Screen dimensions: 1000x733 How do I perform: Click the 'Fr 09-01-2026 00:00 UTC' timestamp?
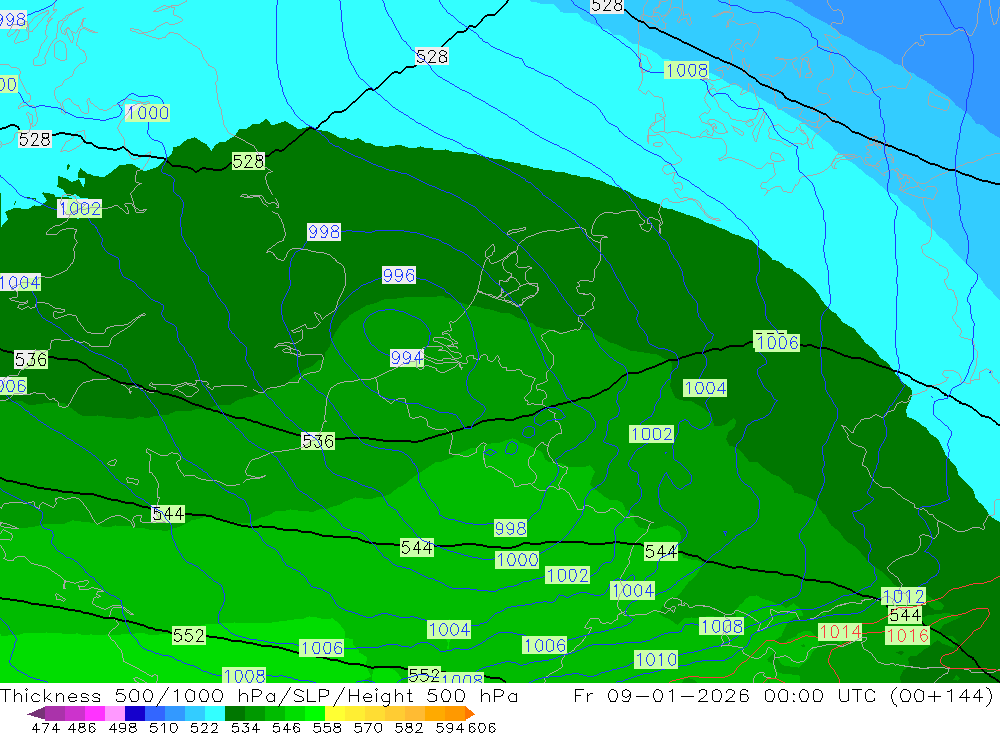pos(727,695)
